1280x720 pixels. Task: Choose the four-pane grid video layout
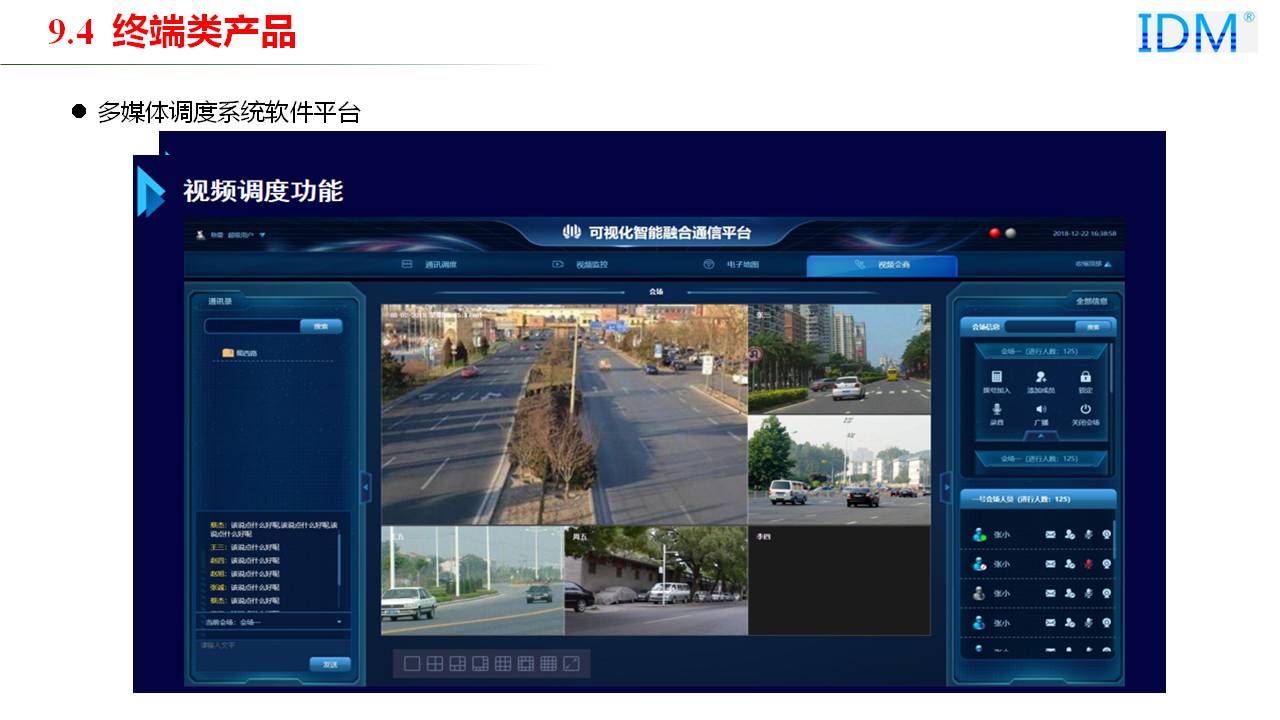(435, 663)
